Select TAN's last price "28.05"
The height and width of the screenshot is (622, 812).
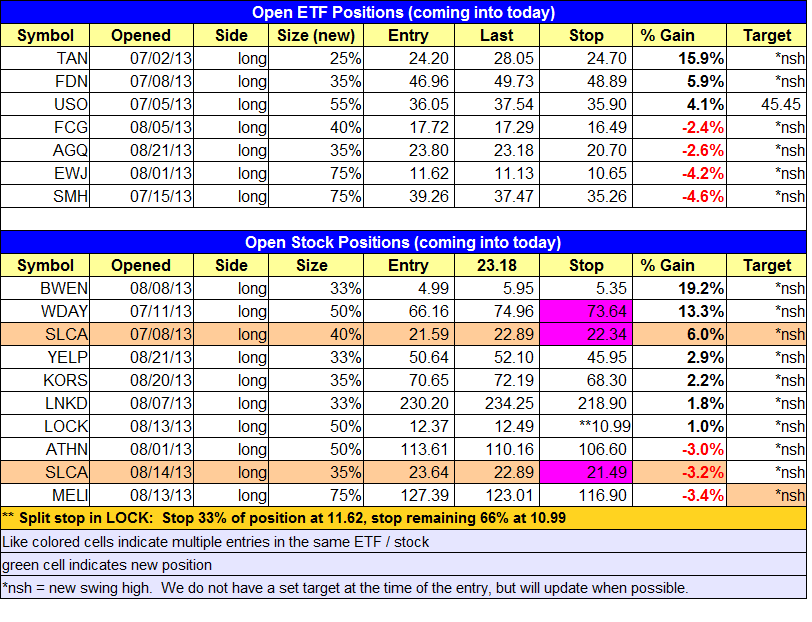(x=497, y=58)
